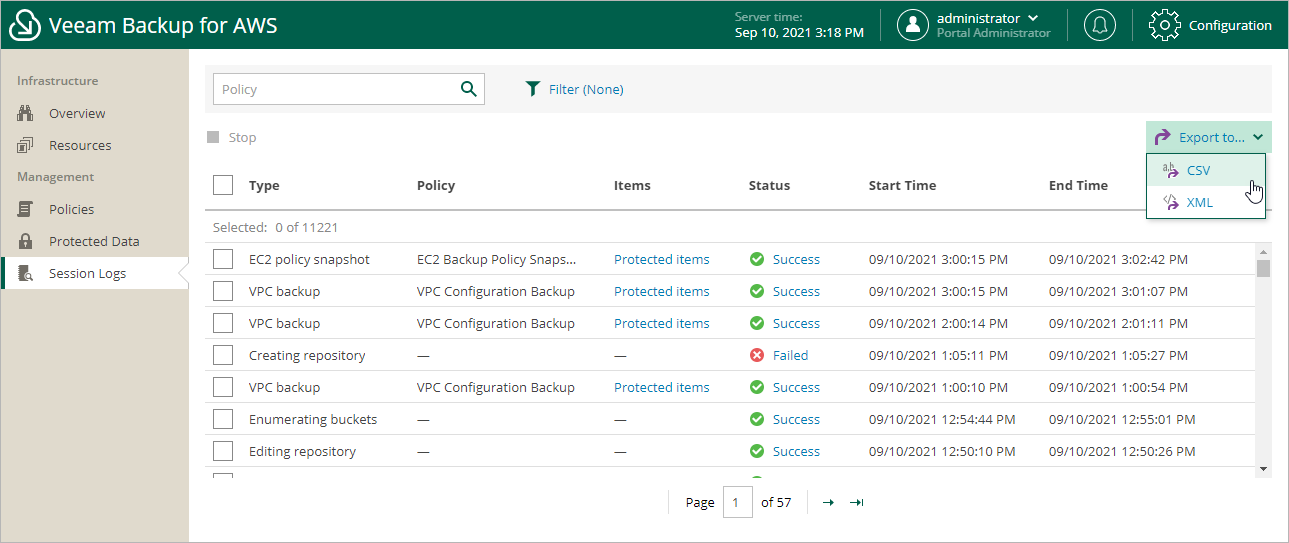This screenshot has height=543, width=1289.
Task: Jump to last page arrow
Action: pyautogui.click(x=856, y=502)
